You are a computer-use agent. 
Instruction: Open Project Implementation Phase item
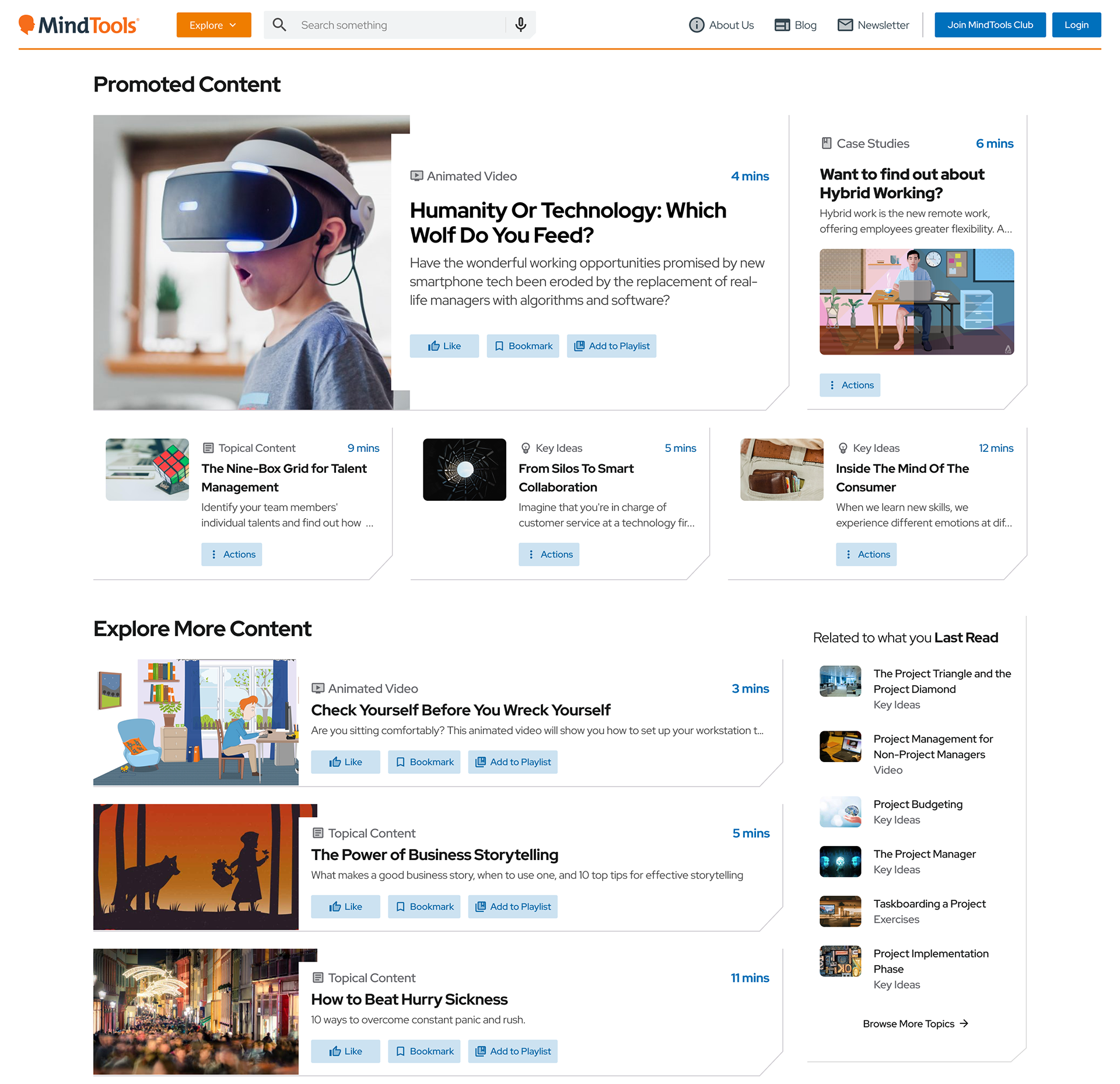coord(931,961)
